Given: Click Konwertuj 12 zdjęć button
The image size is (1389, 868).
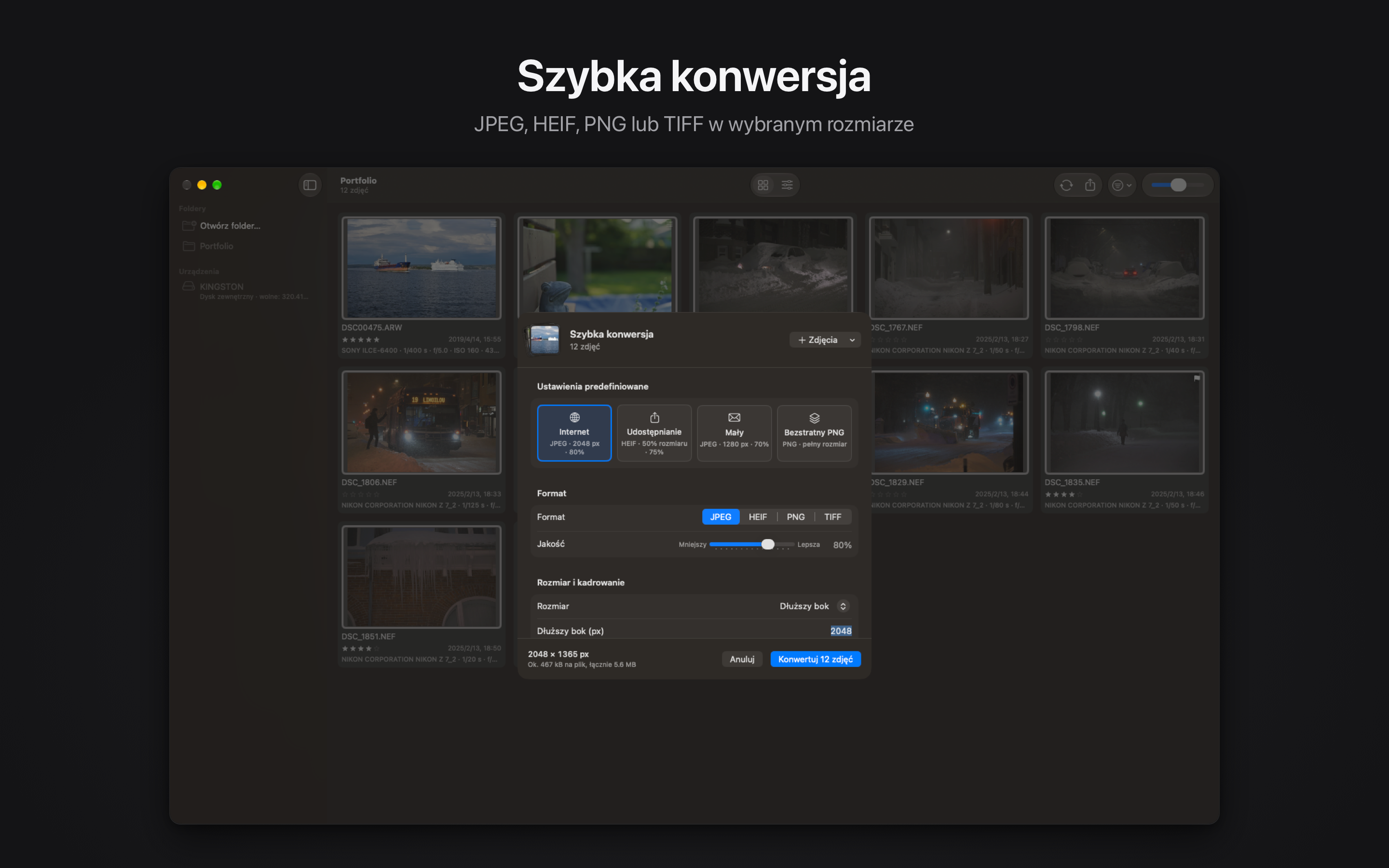Looking at the screenshot, I should pos(815,659).
